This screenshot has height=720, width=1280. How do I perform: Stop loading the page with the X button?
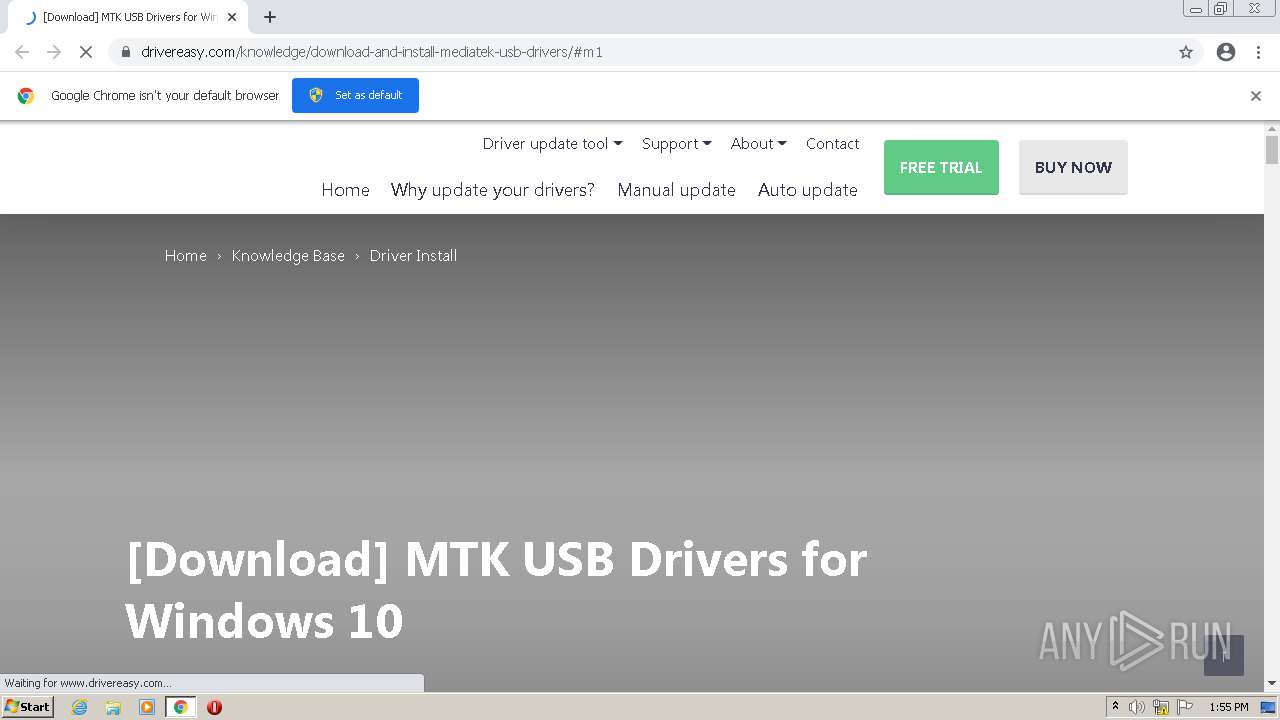coord(86,52)
